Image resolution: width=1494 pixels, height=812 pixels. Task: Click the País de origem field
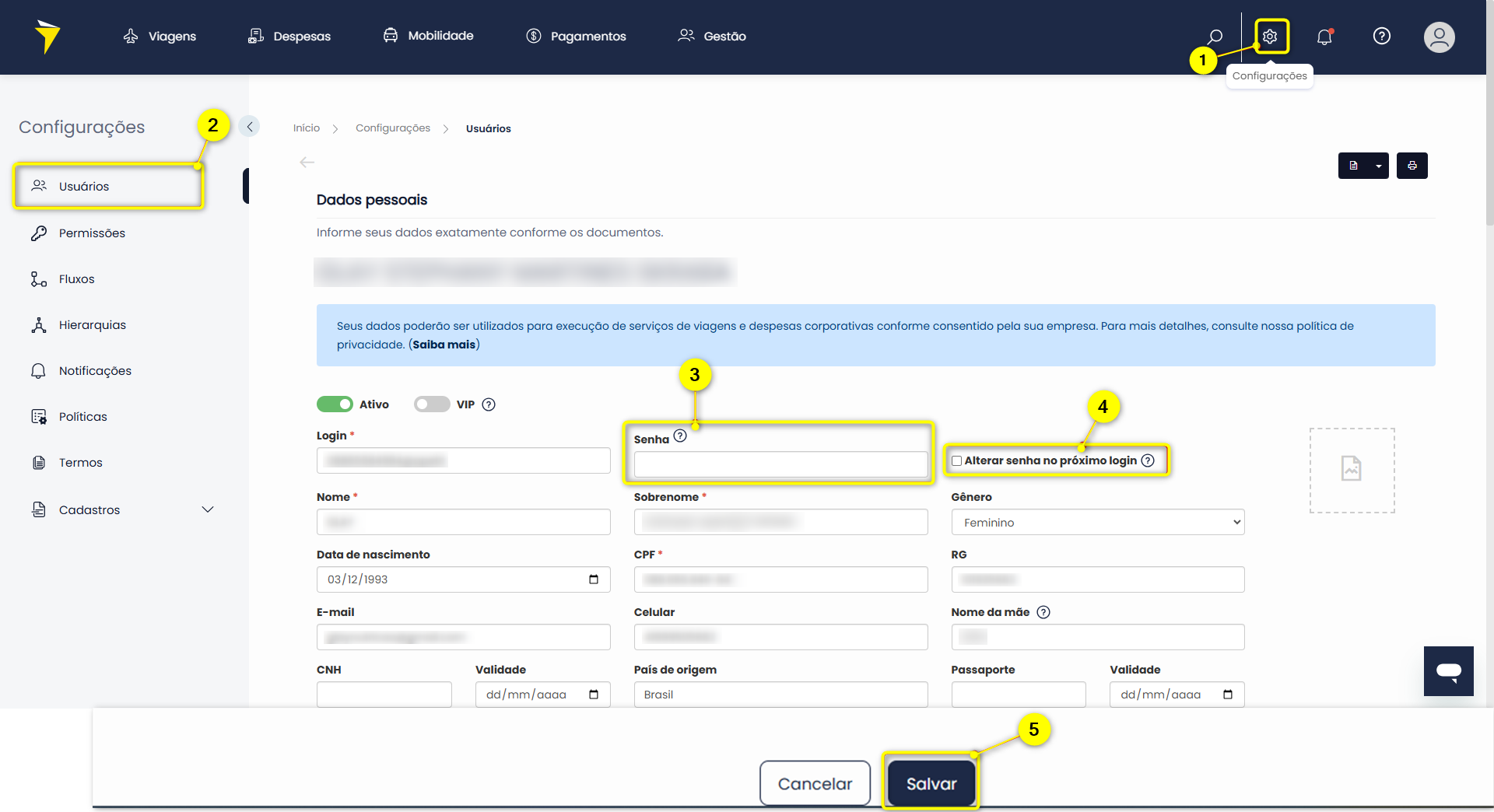pyautogui.click(x=780, y=695)
